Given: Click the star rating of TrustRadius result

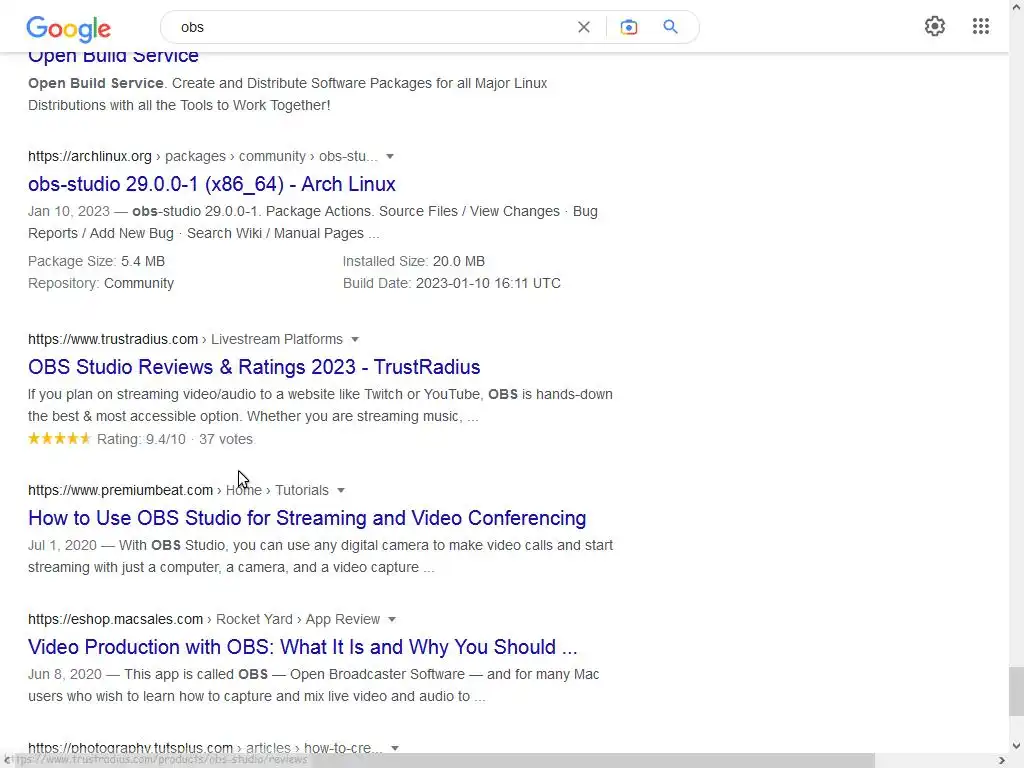Looking at the screenshot, I should tap(59, 439).
